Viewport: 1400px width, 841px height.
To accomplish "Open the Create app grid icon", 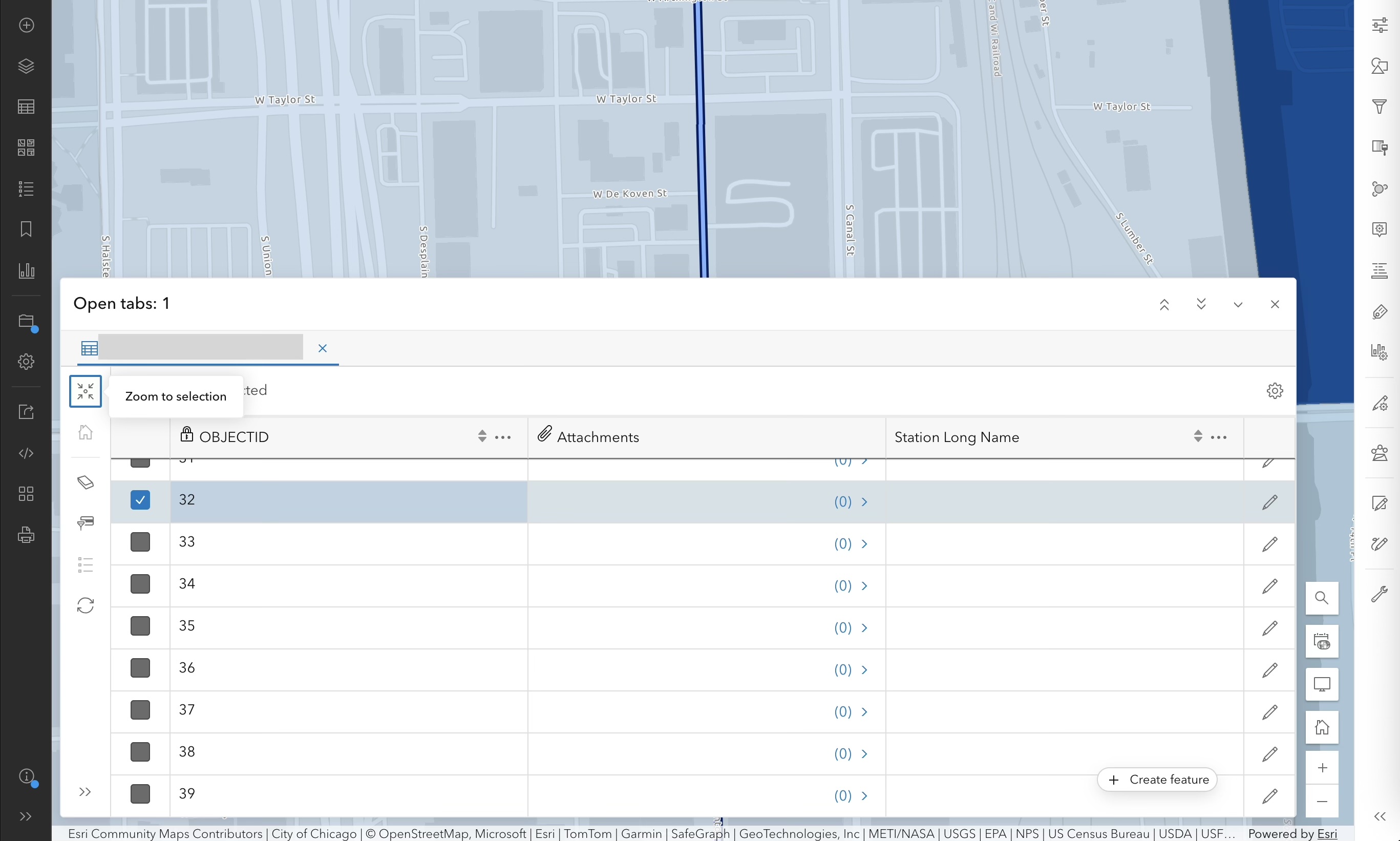I will click(x=26, y=494).
